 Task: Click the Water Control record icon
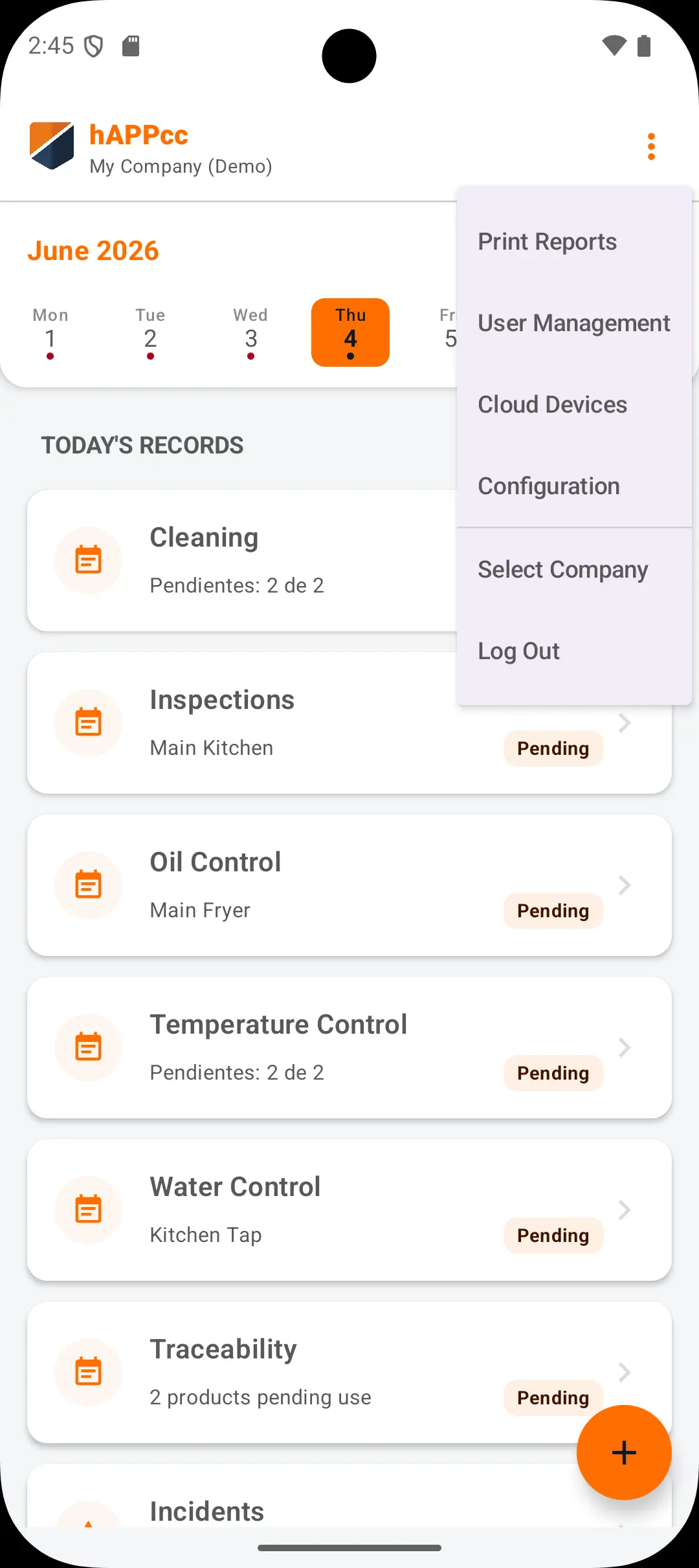pos(89,1210)
